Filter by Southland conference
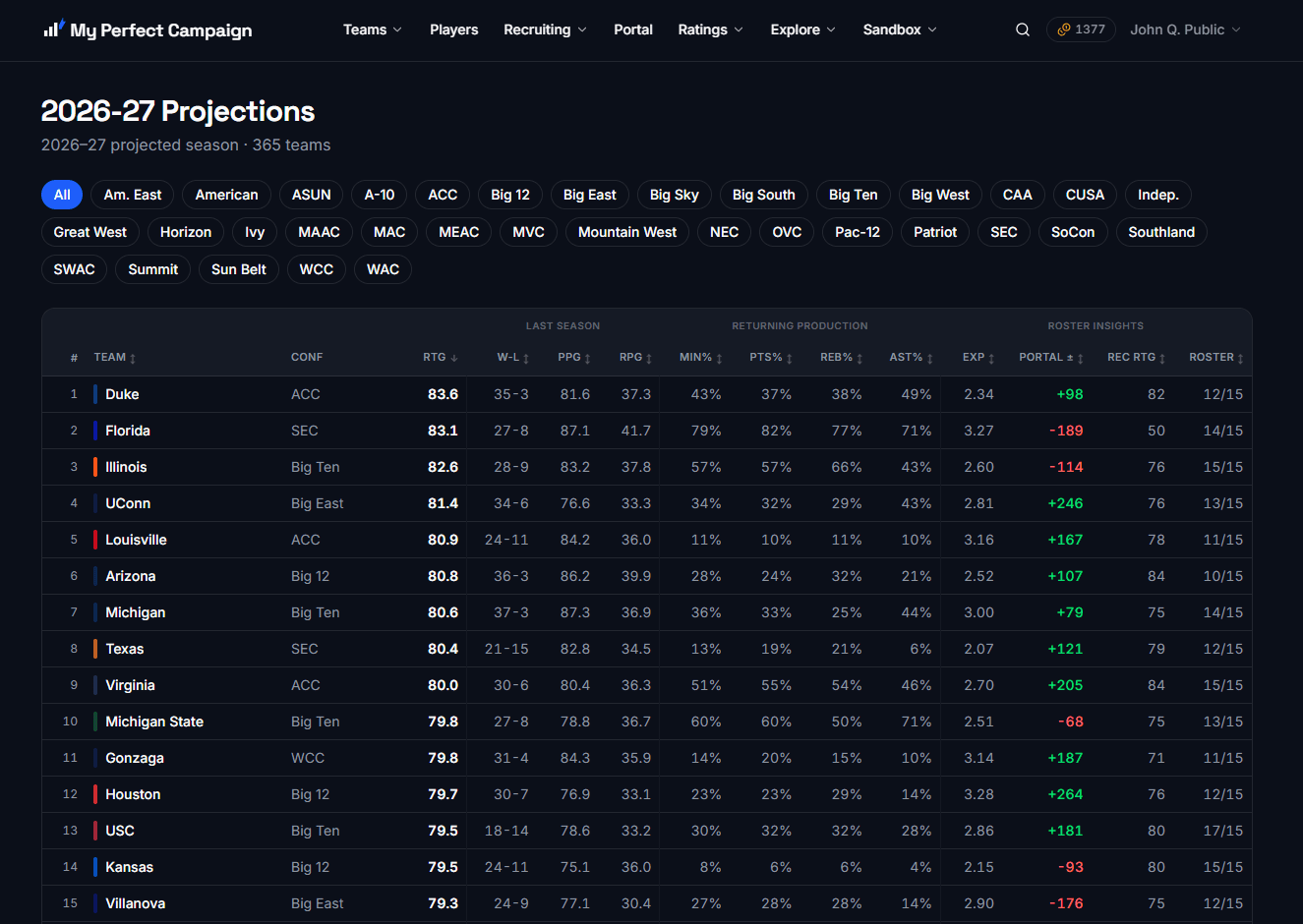1303x924 pixels. [x=1161, y=232]
